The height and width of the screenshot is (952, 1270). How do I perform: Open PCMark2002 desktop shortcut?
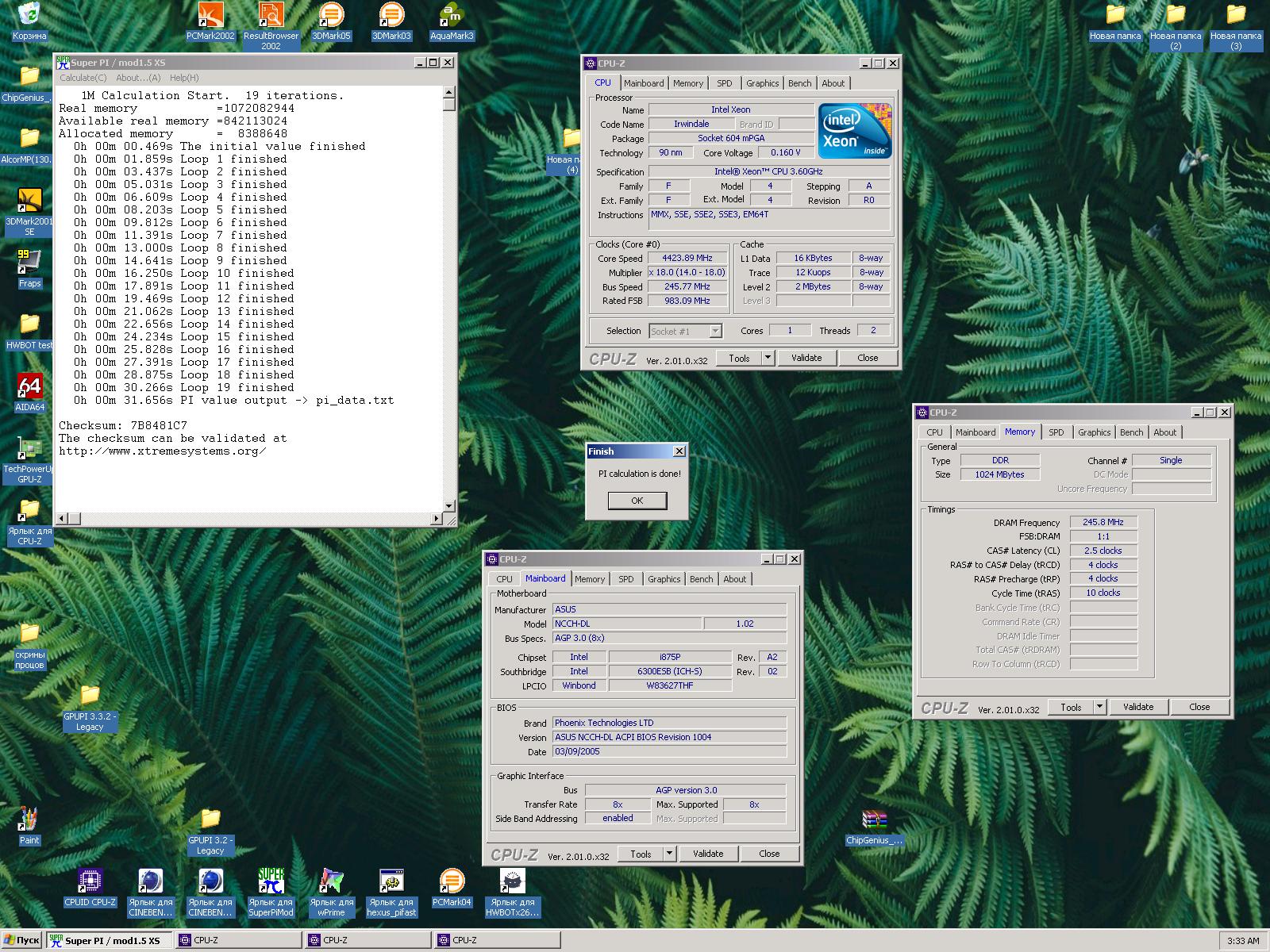[210, 21]
